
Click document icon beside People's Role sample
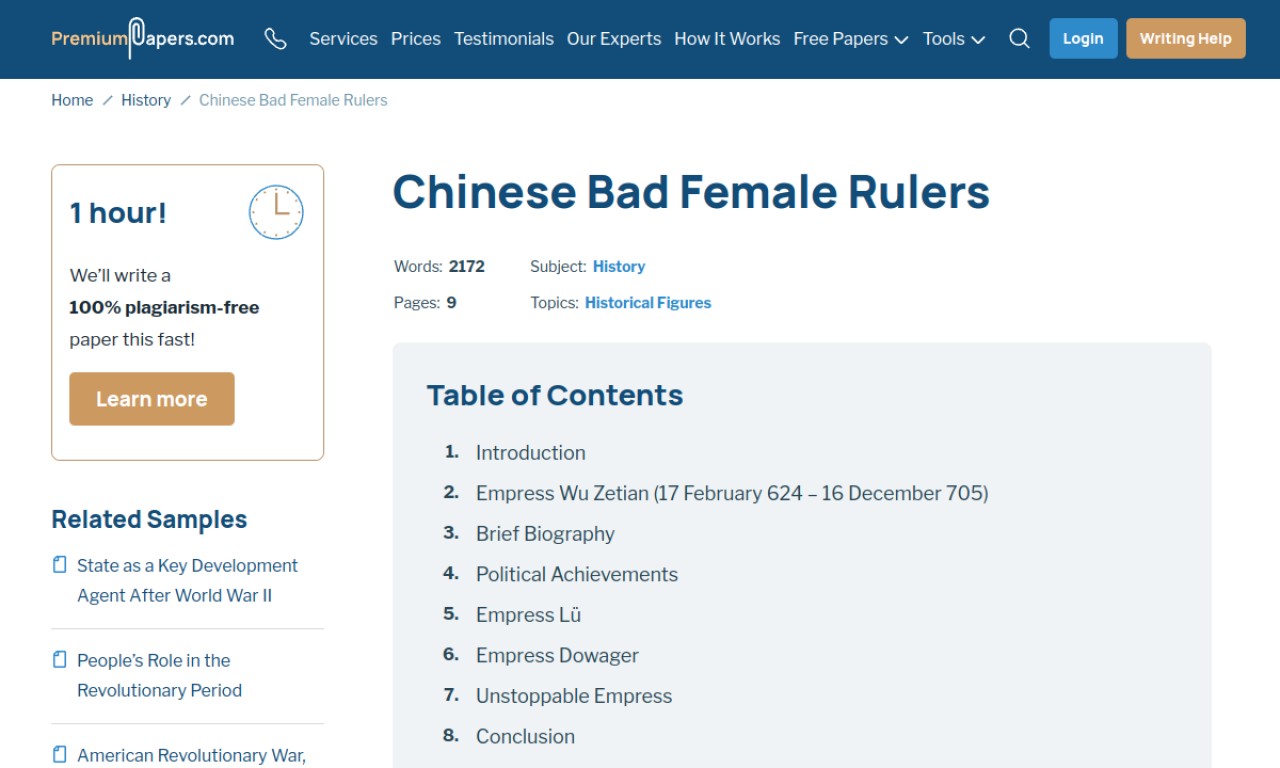[x=60, y=660]
